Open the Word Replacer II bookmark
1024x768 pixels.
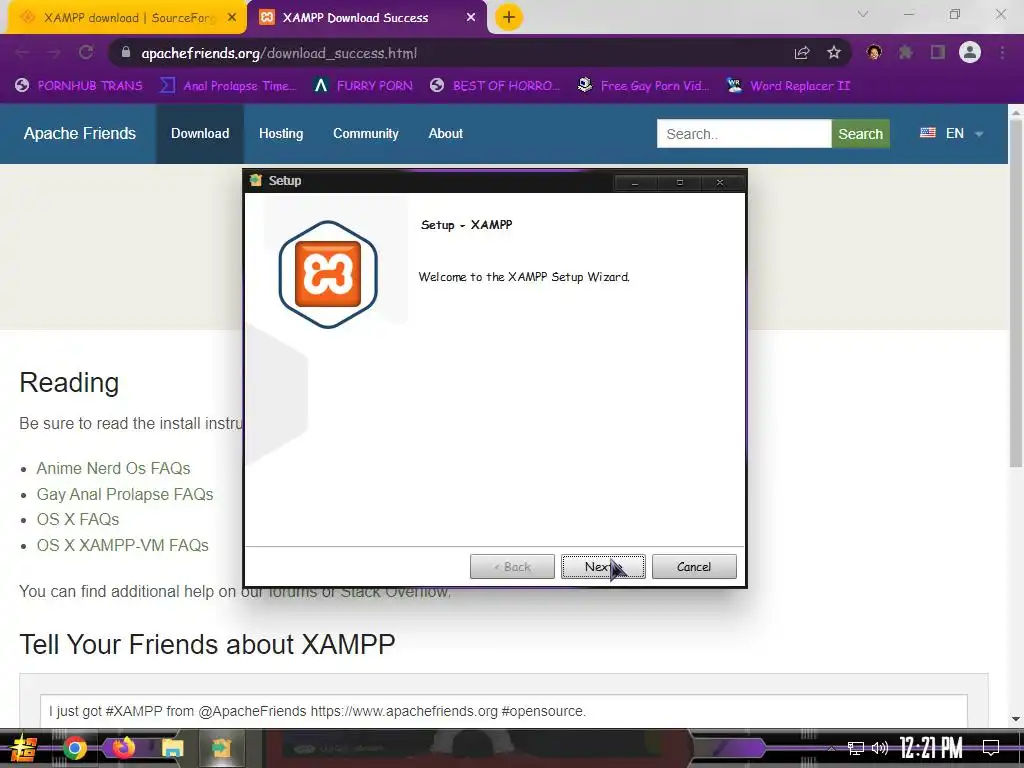click(x=788, y=86)
